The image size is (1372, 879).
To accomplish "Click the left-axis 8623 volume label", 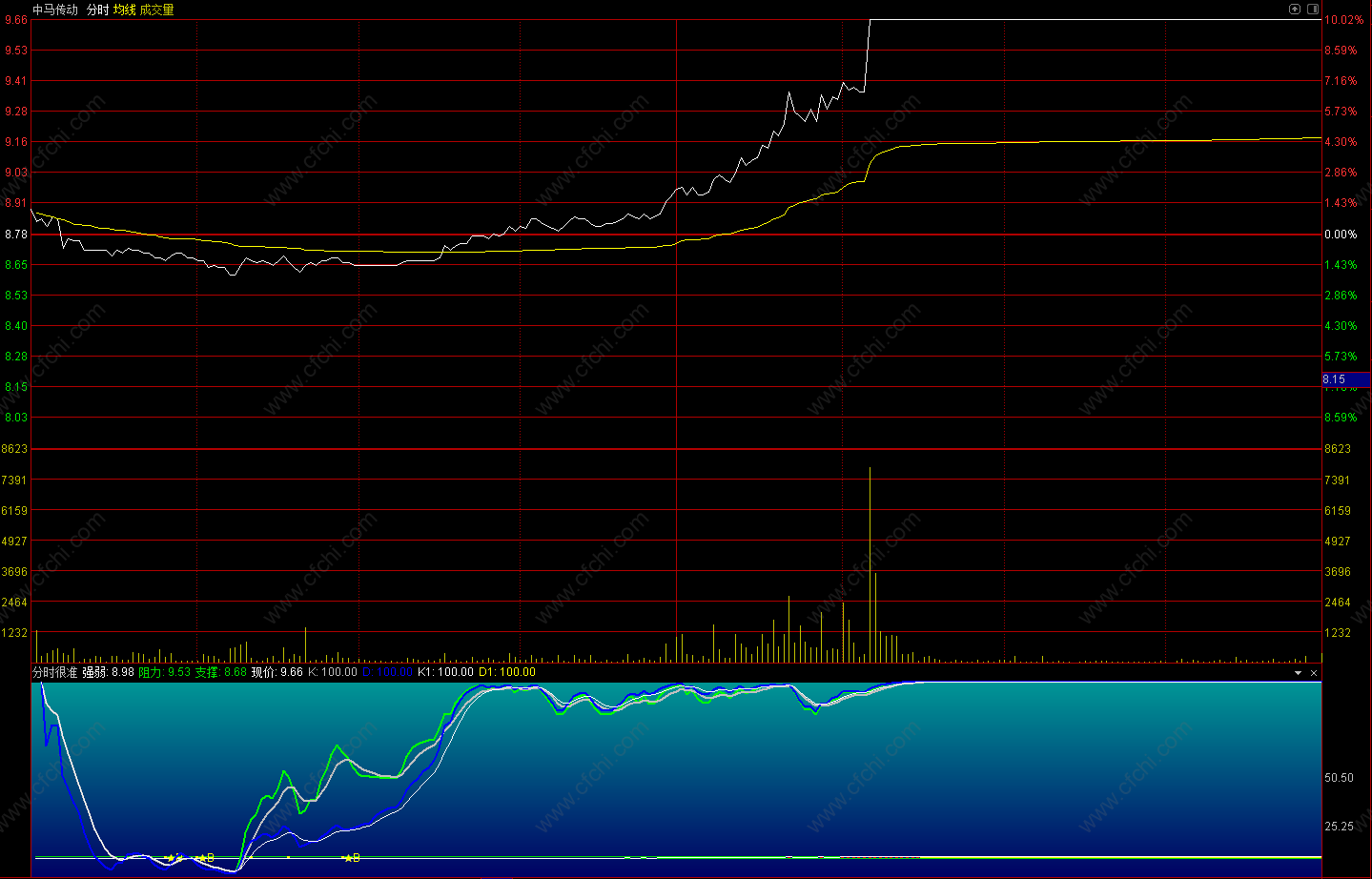I will pyautogui.click(x=14, y=449).
